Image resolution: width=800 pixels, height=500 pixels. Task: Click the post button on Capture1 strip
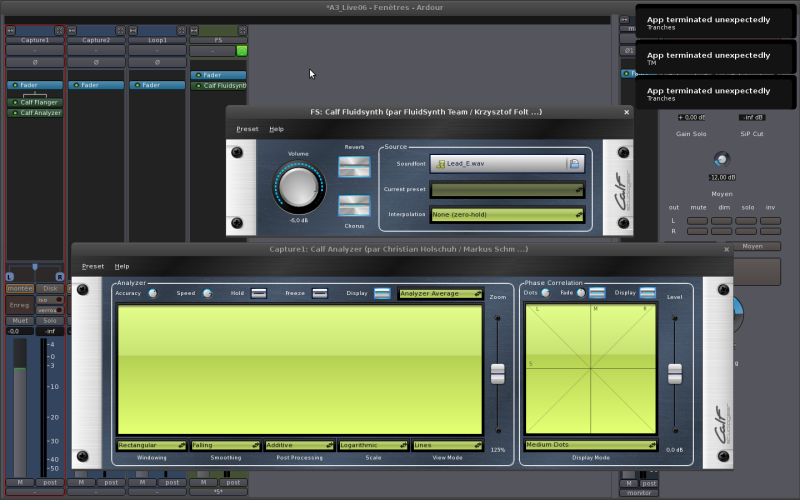[50, 482]
